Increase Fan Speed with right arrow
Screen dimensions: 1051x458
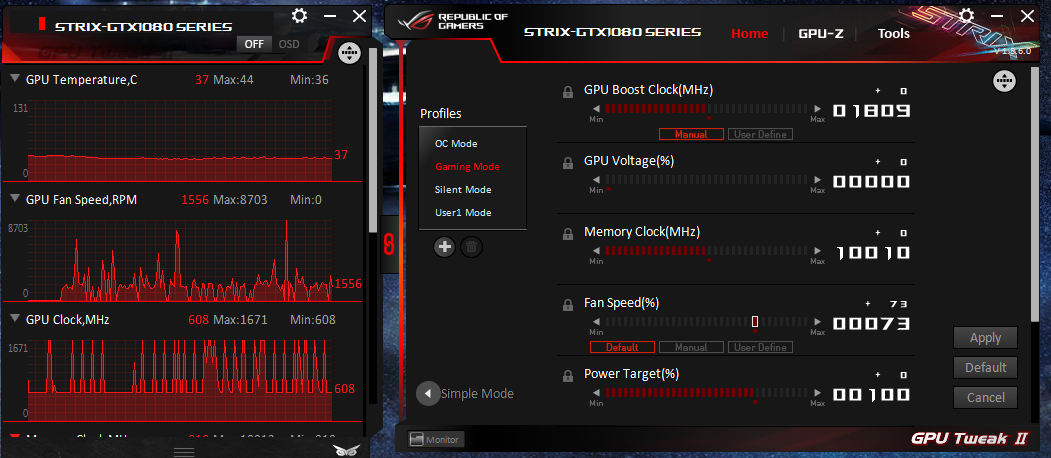pos(817,323)
